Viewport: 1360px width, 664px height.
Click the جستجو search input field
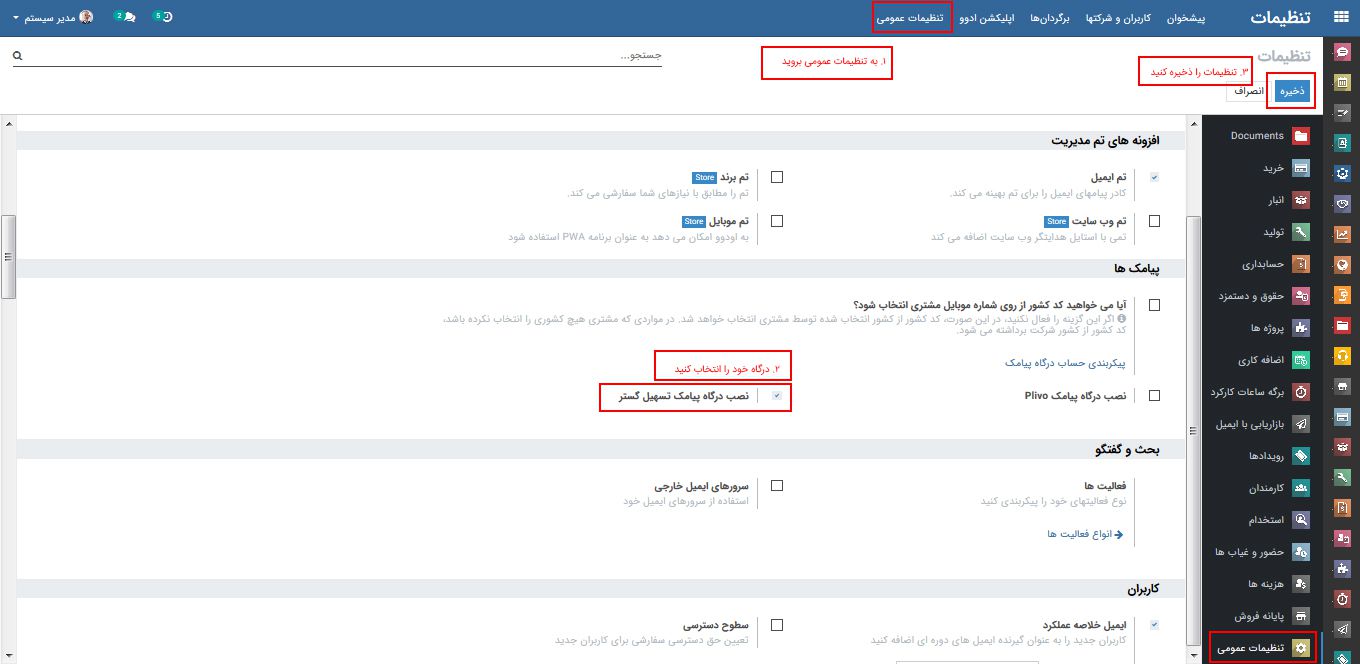(x=345, y=56)
